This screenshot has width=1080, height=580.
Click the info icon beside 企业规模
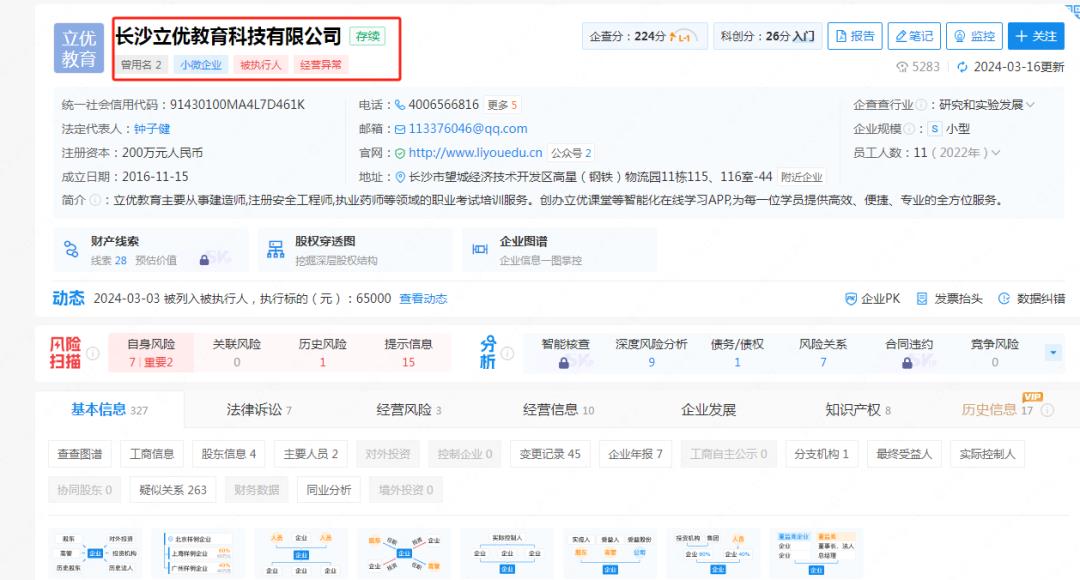[909, 129]
